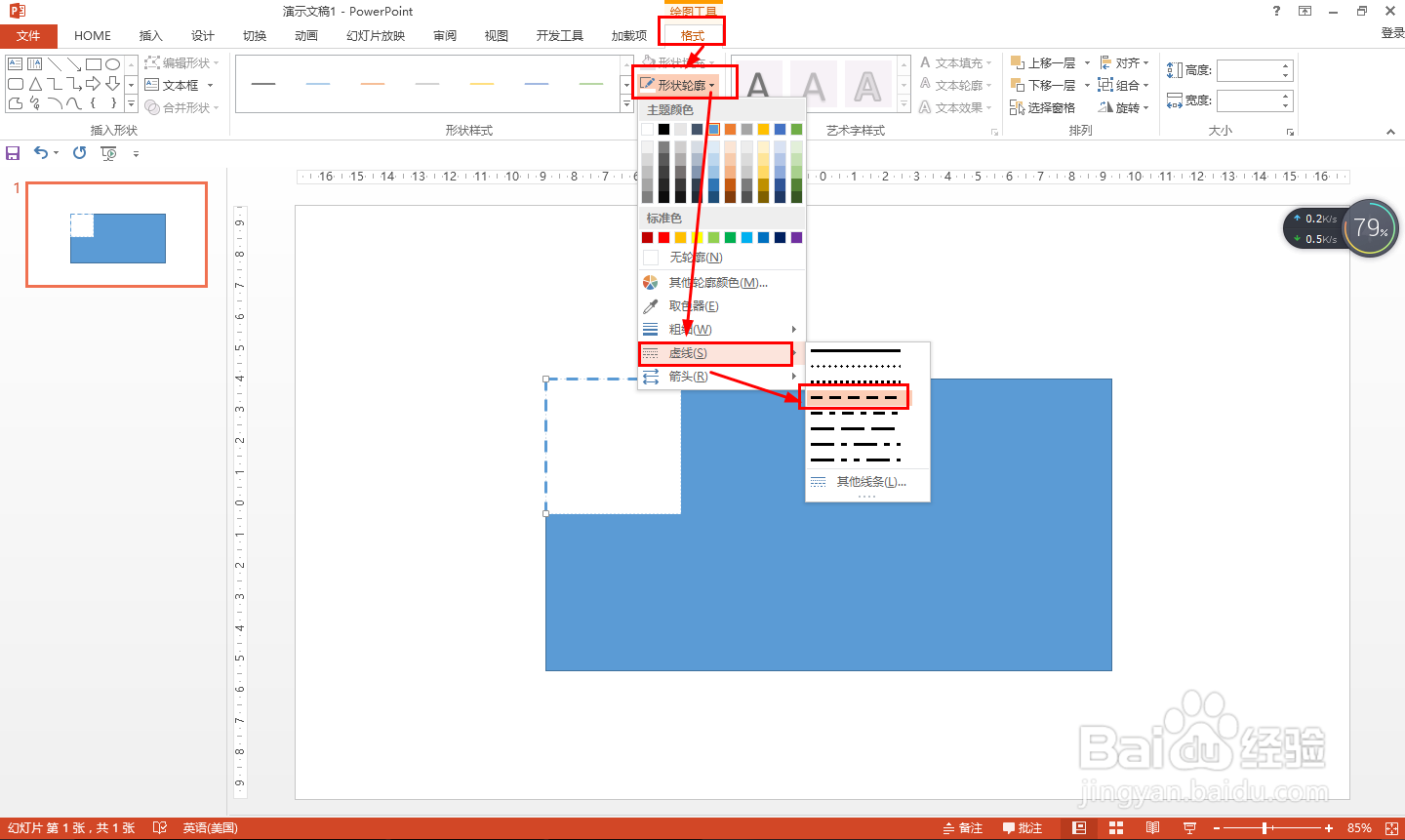Viewport: 1405px width, 840px height.
Task: Open PowerPoint Help question mark
Action: pos(1276,11)
